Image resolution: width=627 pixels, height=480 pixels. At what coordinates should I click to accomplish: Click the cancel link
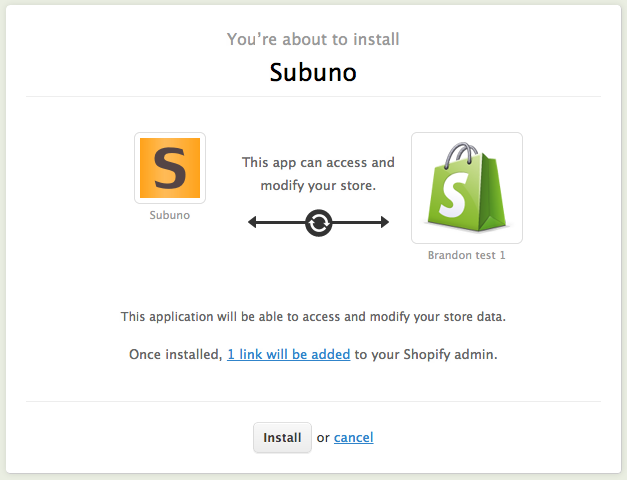click(x=353, y=437)
